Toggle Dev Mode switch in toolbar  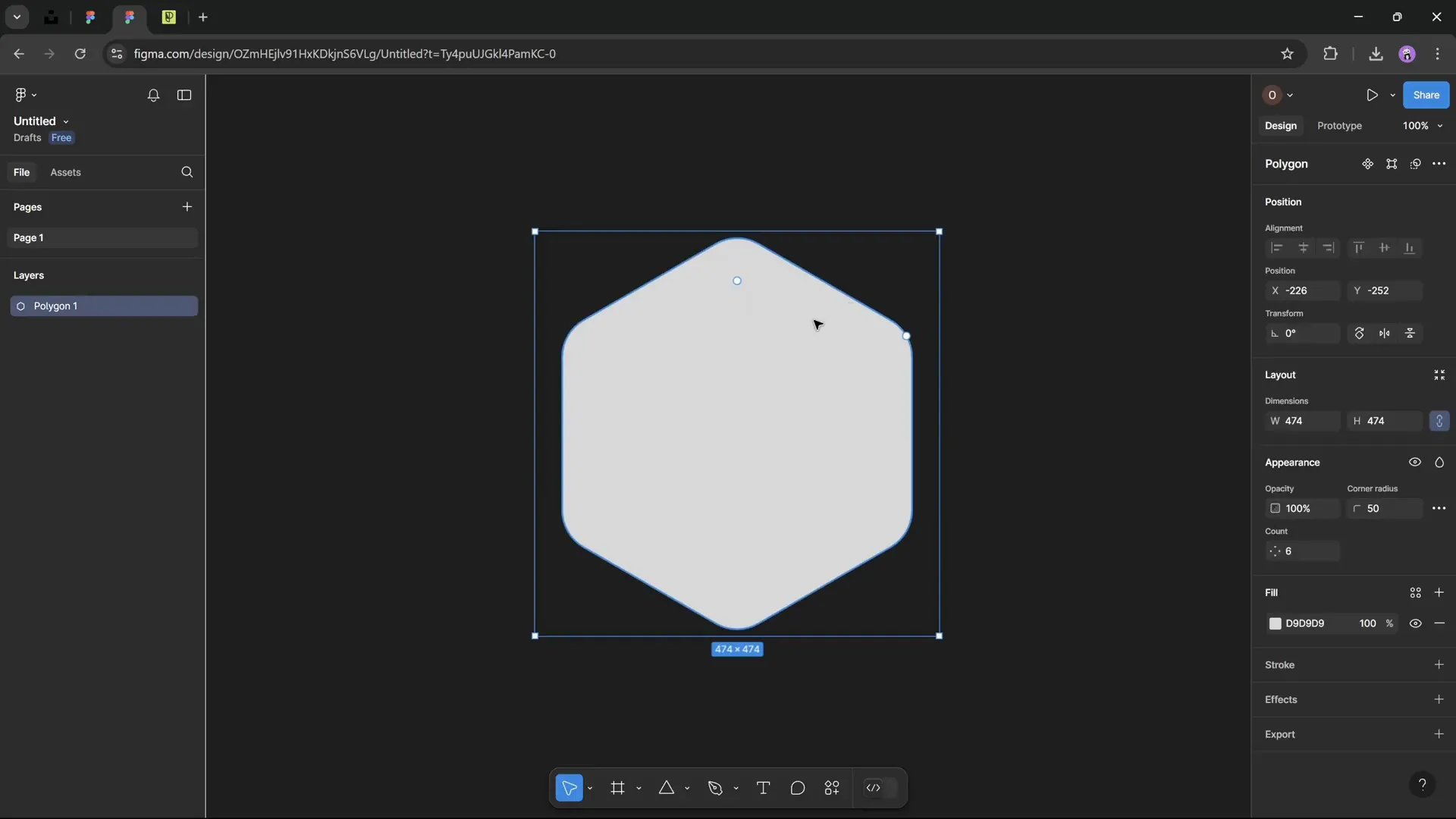click(880, 788)
